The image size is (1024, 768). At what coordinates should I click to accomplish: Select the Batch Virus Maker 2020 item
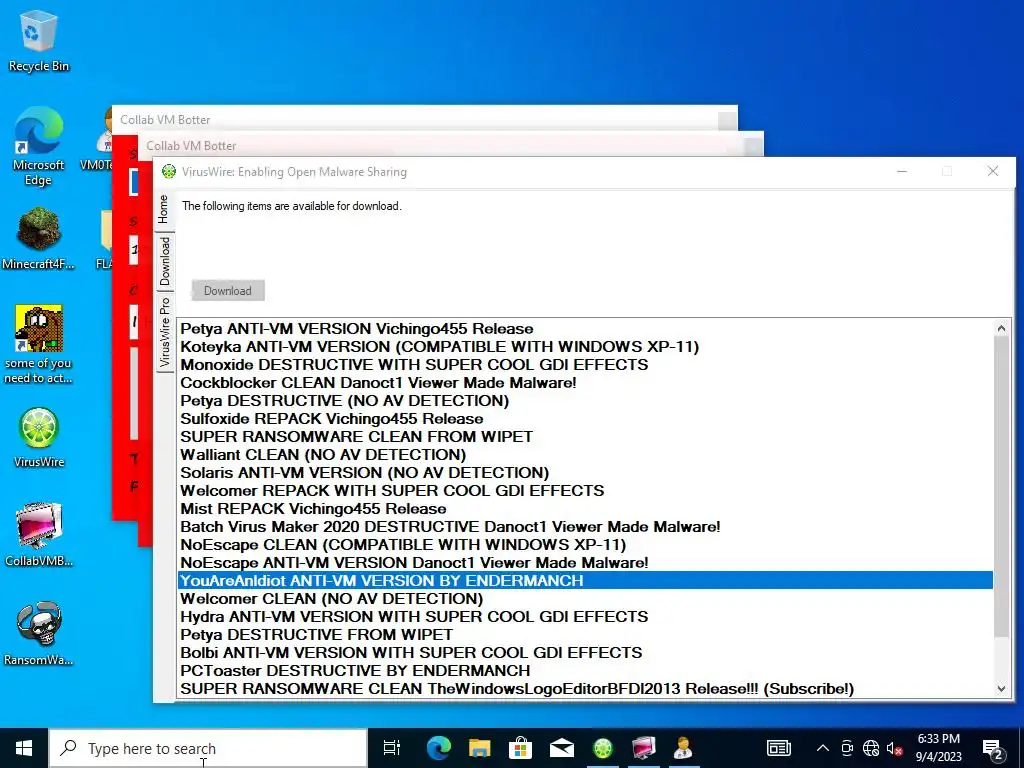[585, 526]
